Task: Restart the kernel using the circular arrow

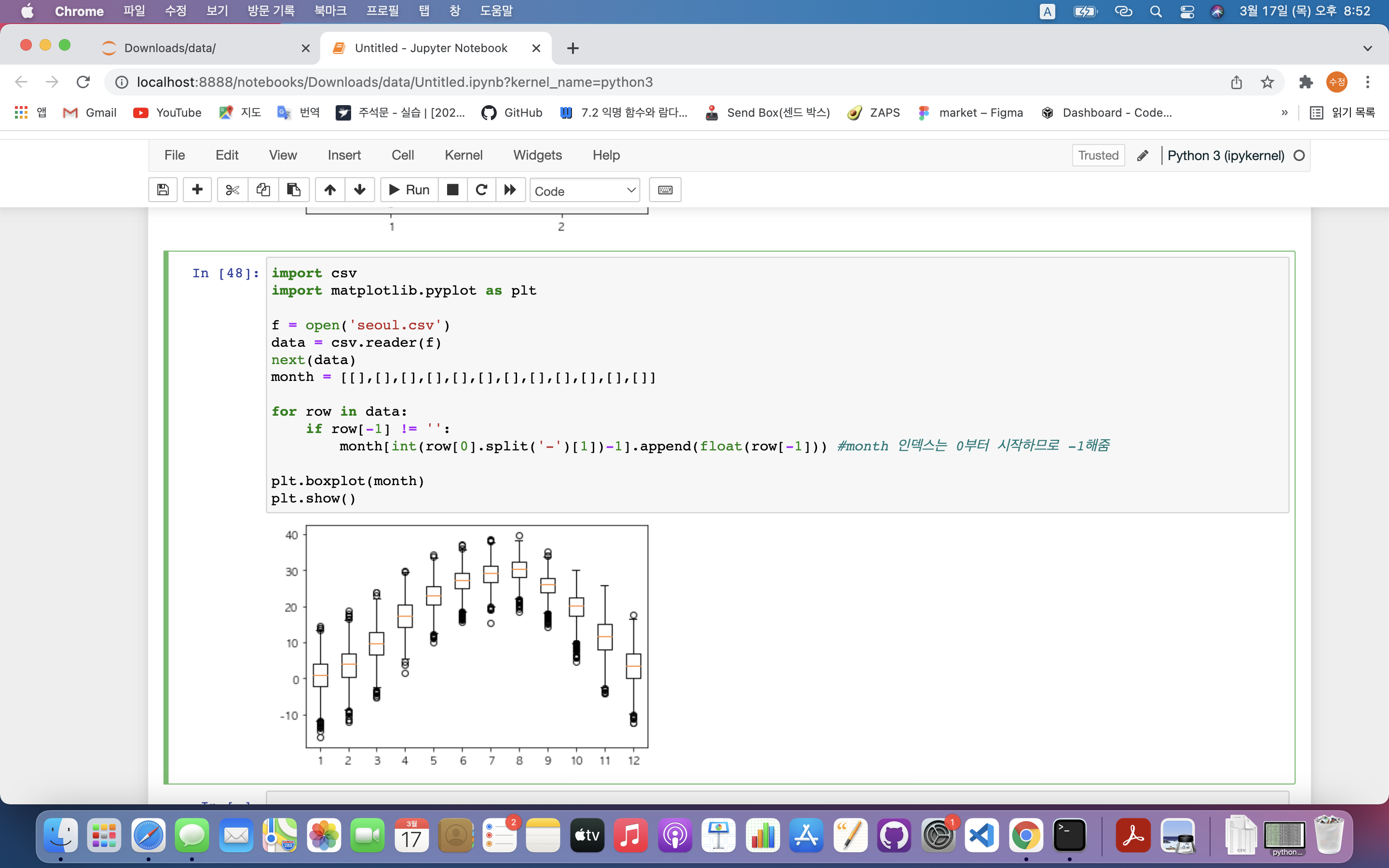Action: click(481, 190)
